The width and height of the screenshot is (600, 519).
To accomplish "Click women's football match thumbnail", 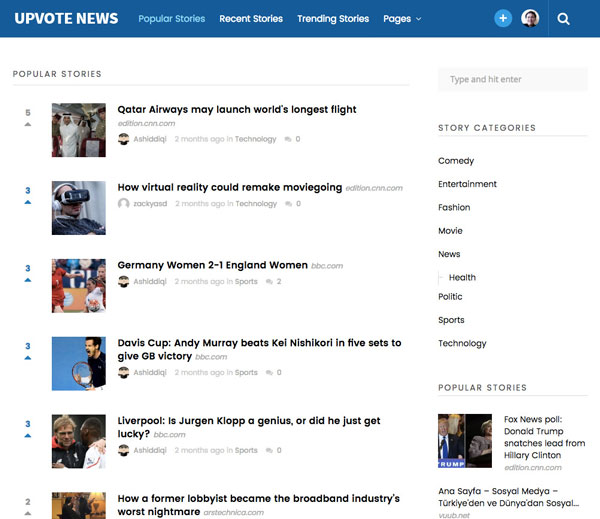I will (x=79, y=286).
